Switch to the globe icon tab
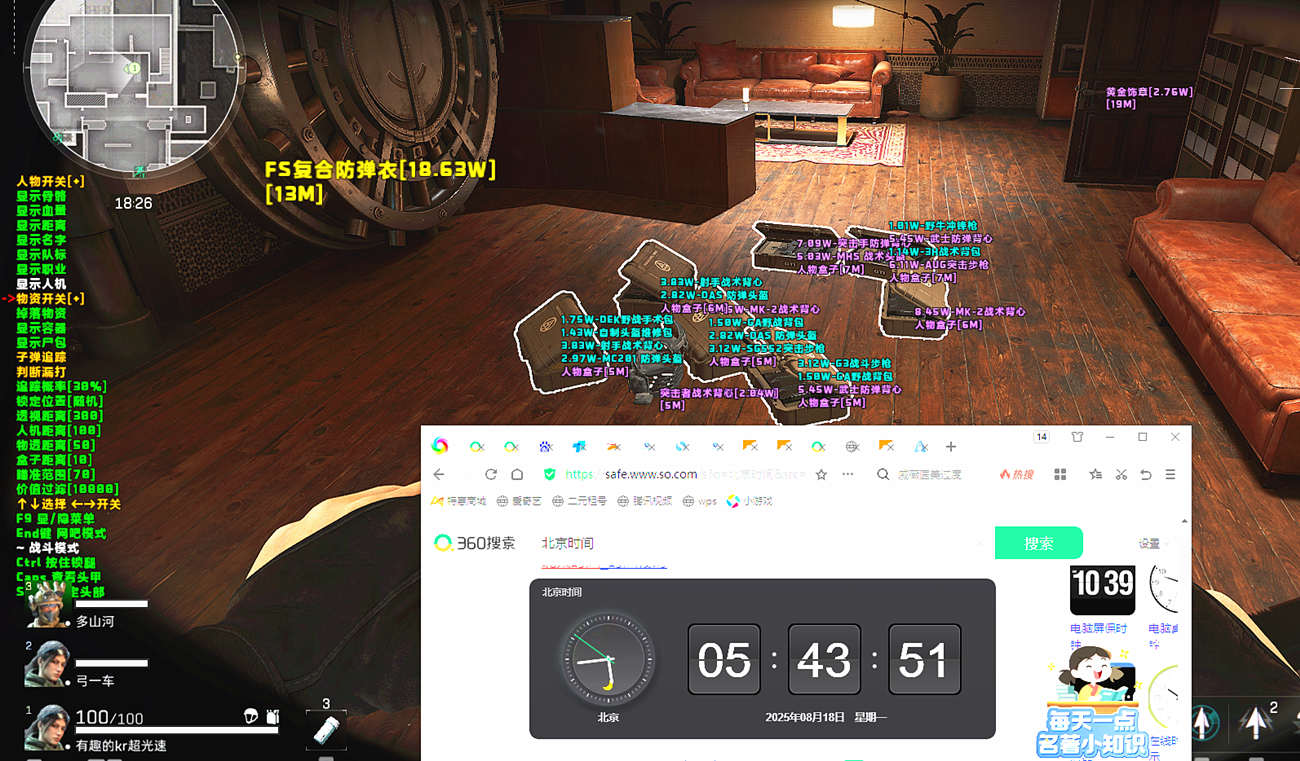The height and width of the screenshot is (761, 1300). click(853, 446)
